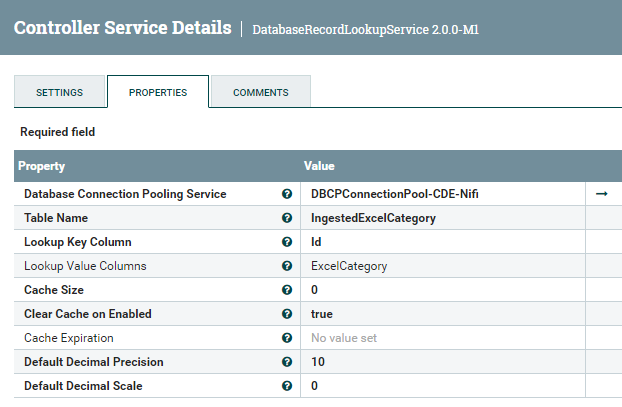Screen dimensions: 622x407
Task: Click help icon for Default Decimal Precision
Action: 287,362
